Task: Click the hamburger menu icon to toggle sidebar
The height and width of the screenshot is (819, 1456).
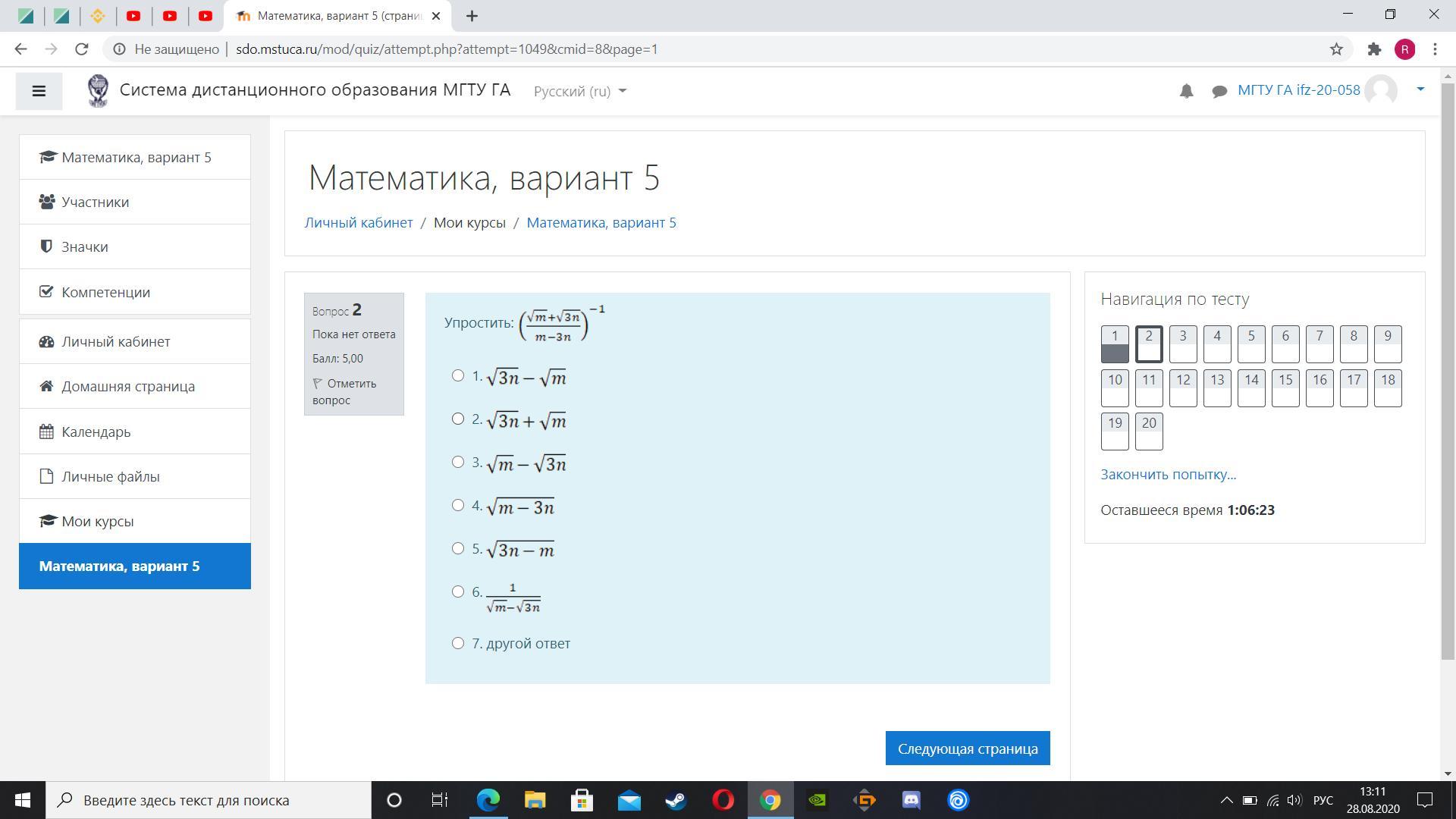Action: pos(39,91)
